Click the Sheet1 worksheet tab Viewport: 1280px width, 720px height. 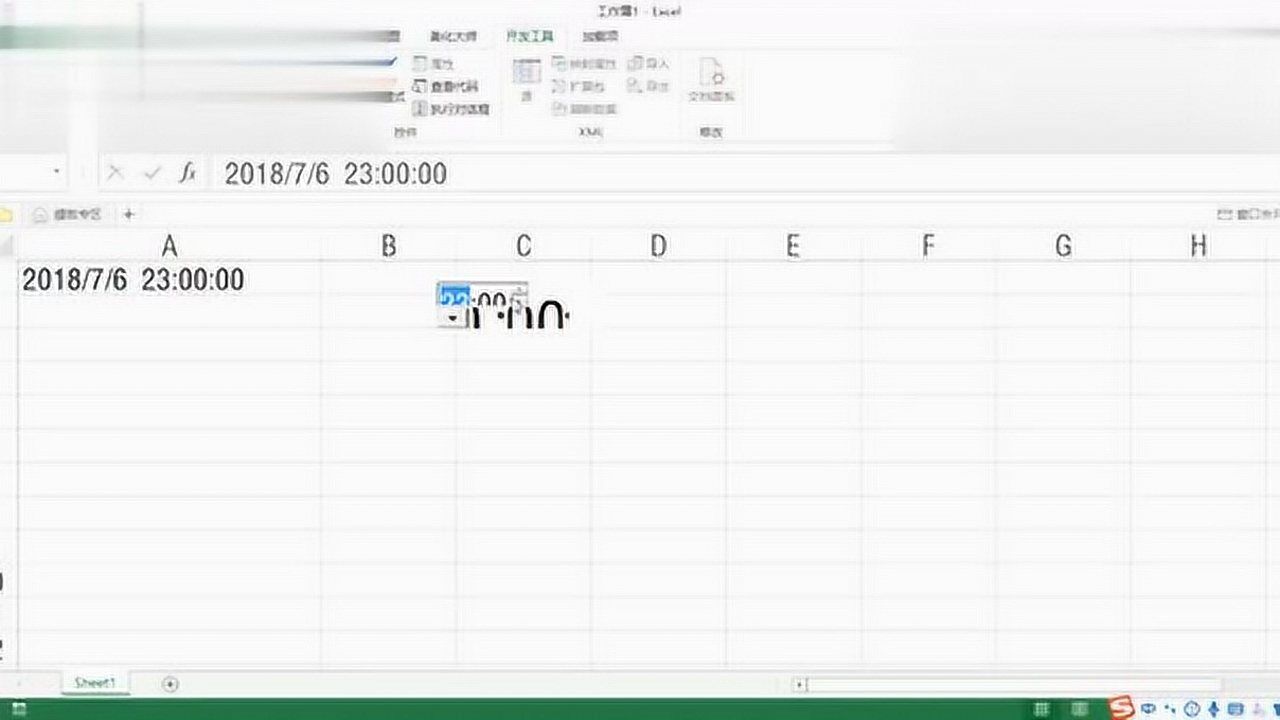(95, 683)
